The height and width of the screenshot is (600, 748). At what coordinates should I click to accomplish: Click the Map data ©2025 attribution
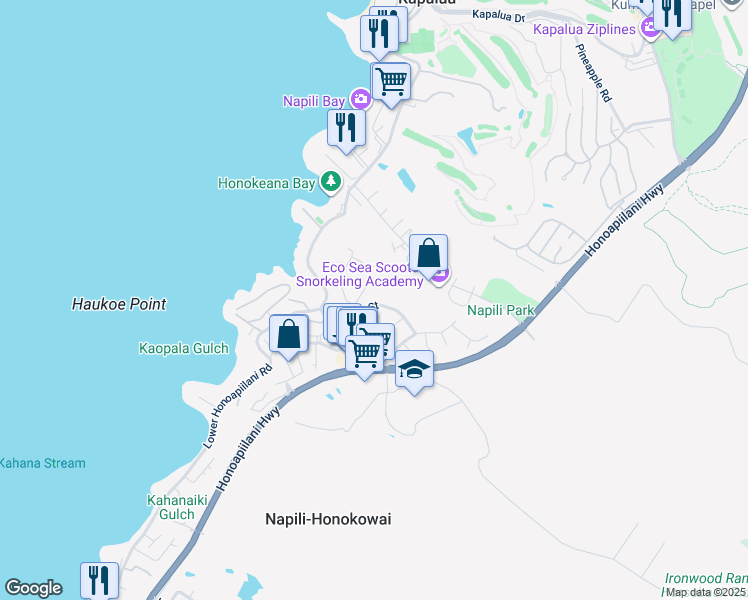pyautogui.click(x=705, y=592)
